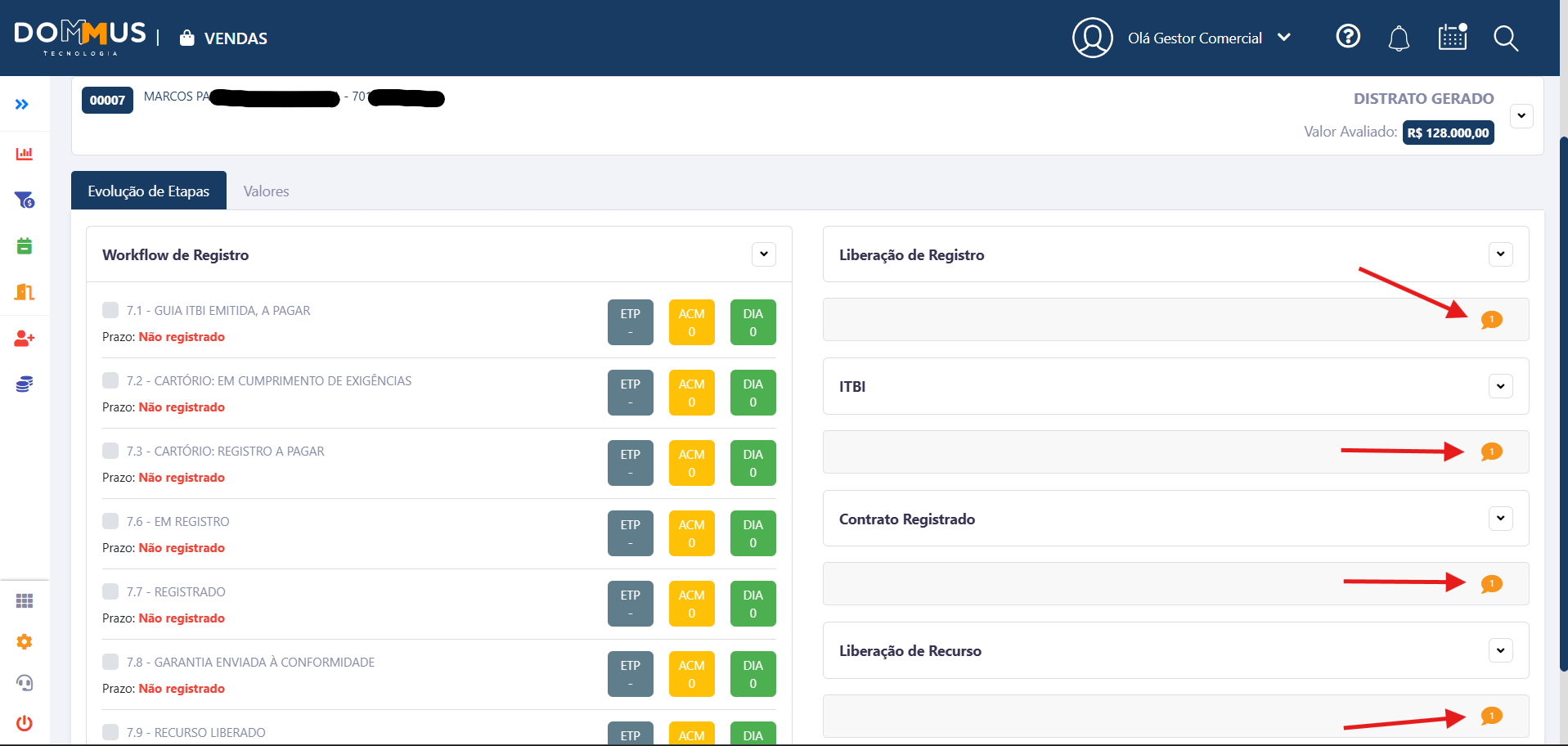
Task: Open the help question mark icon
Action: click(1348, 37)
